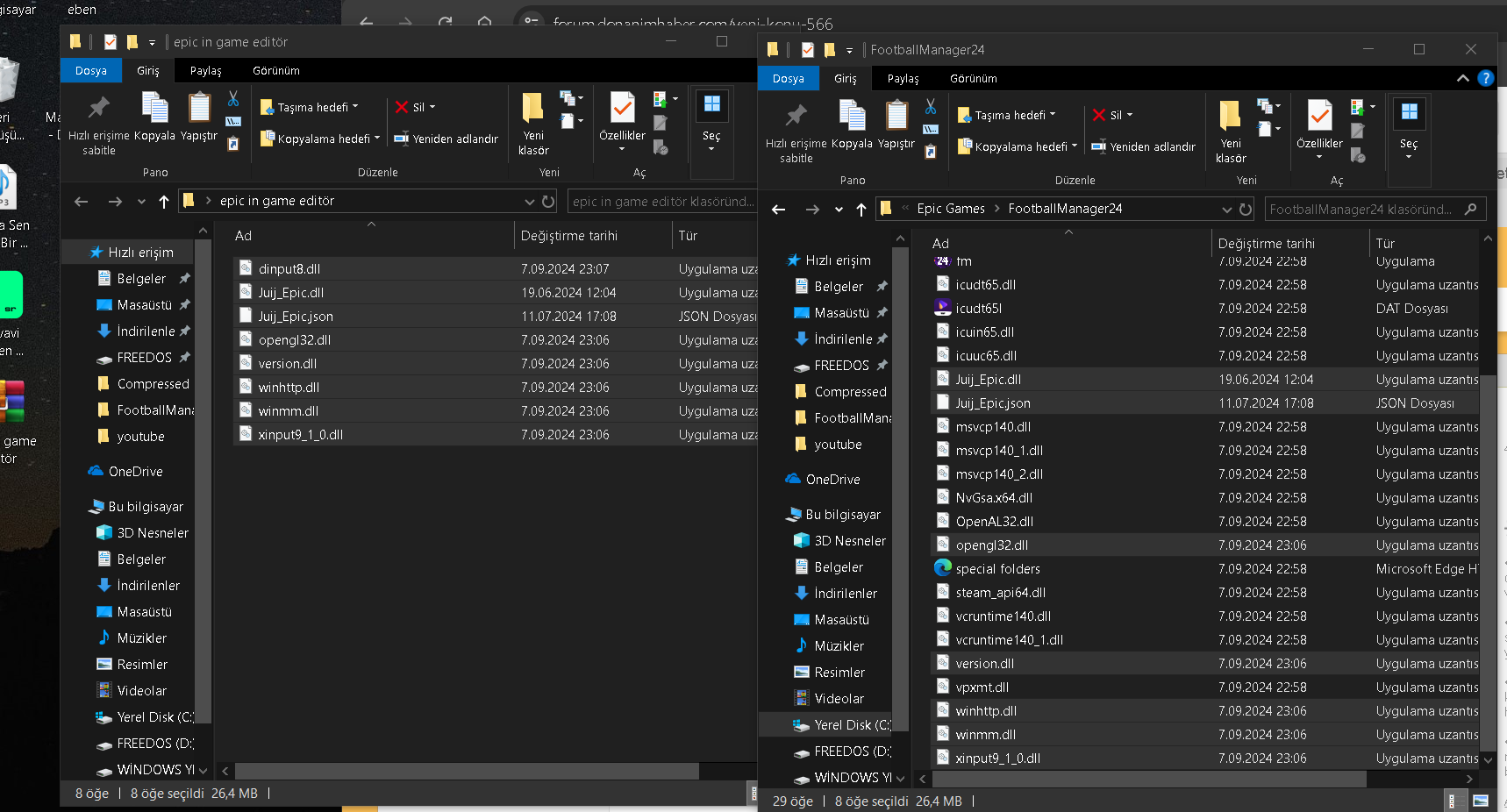Pin to Quick access in epic in game editör window
The height and width of the screenshot is (812, 1507).
click(98, 125)
